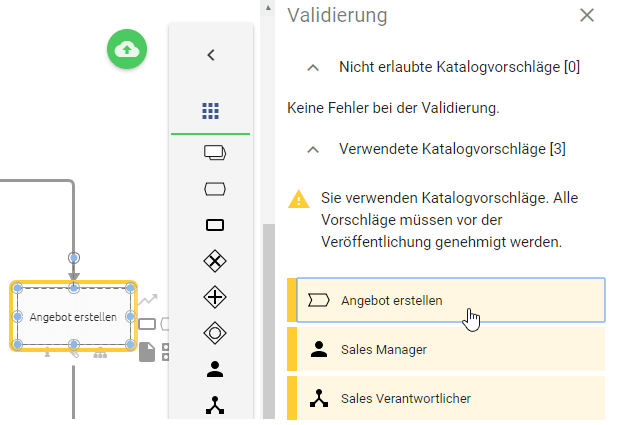Select the event-based gateway circle diamond
The width and height of the screenshot is (623, 425).
point(215,333)
